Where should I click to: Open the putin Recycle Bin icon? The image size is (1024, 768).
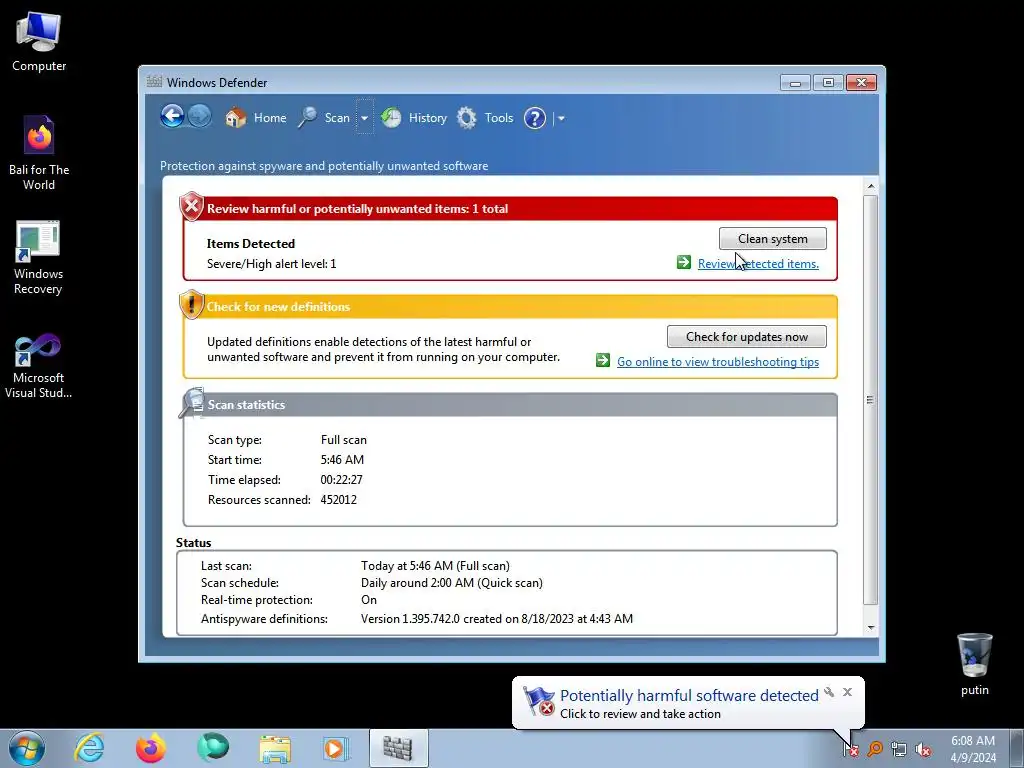(974, 664)
